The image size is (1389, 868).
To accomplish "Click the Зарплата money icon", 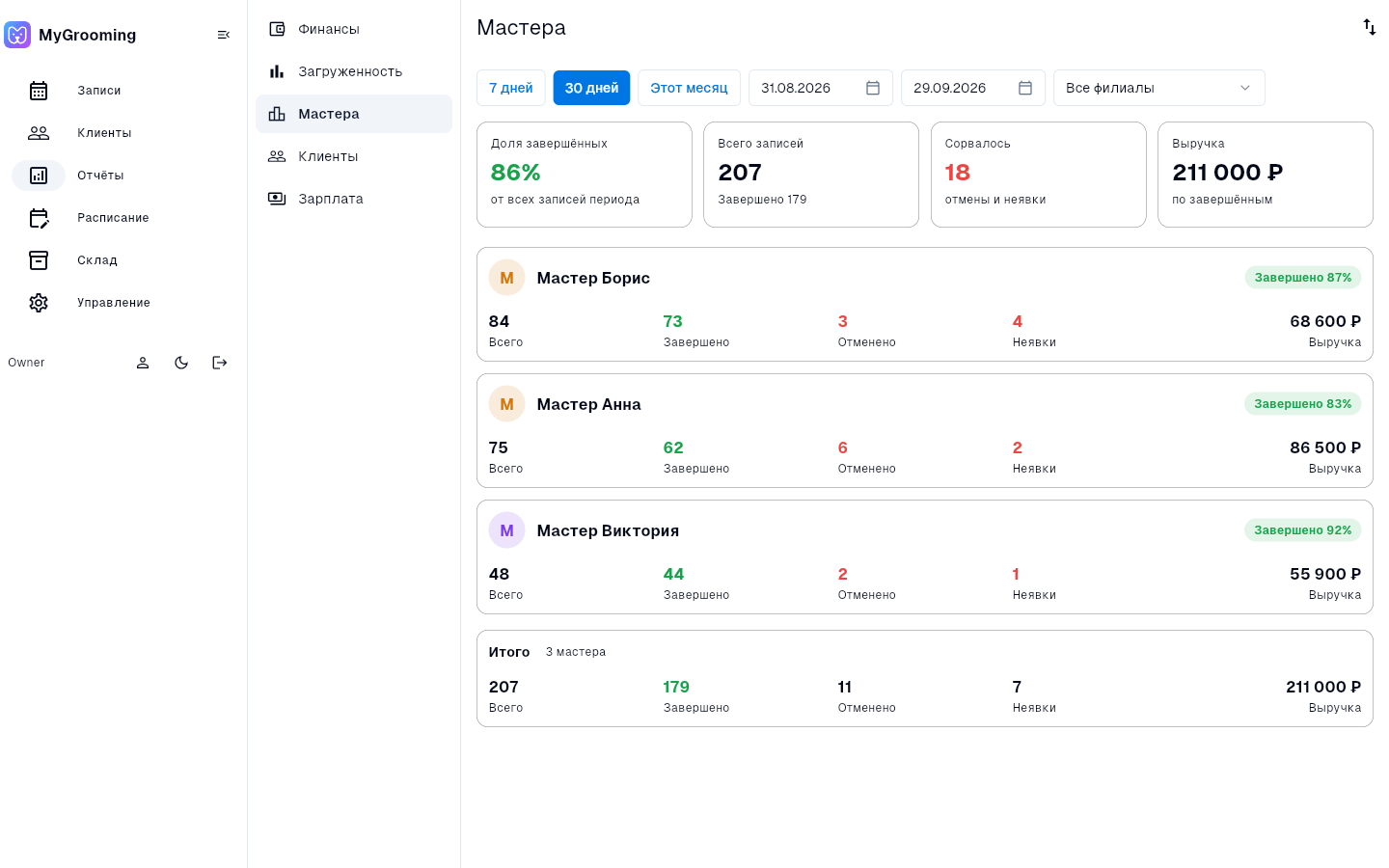I will (277, 199).
